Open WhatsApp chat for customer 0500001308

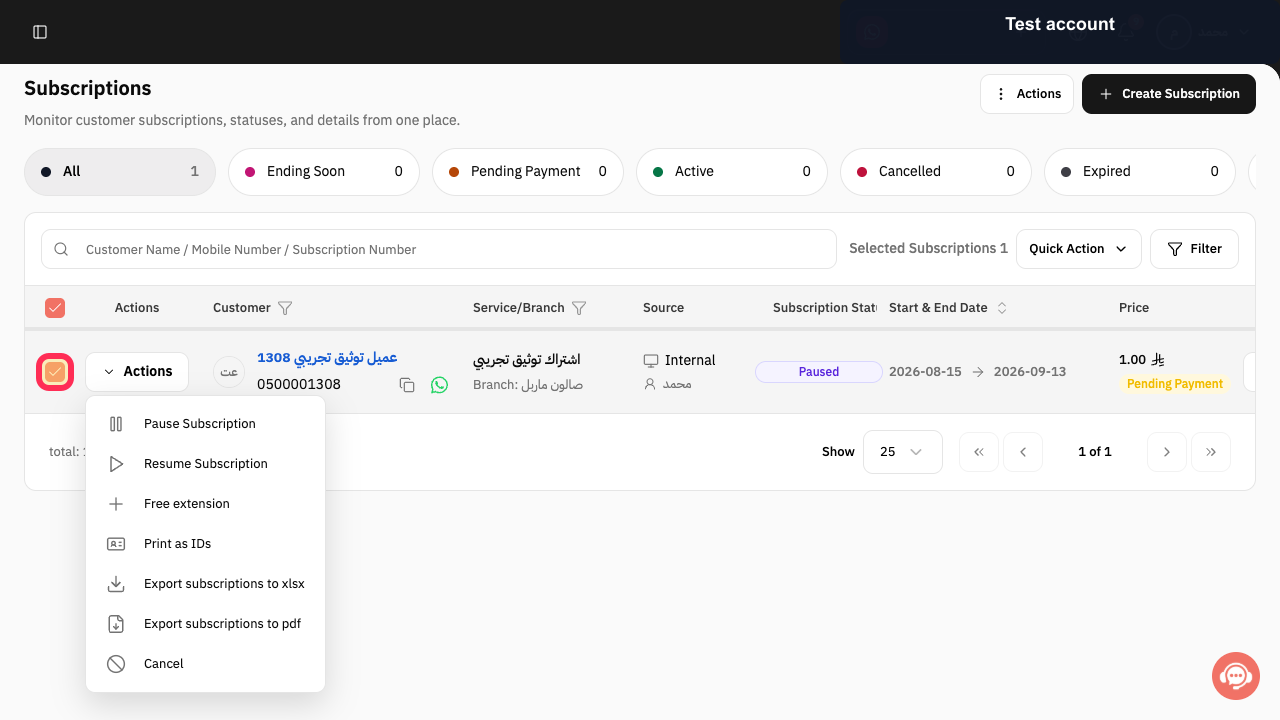439,385
